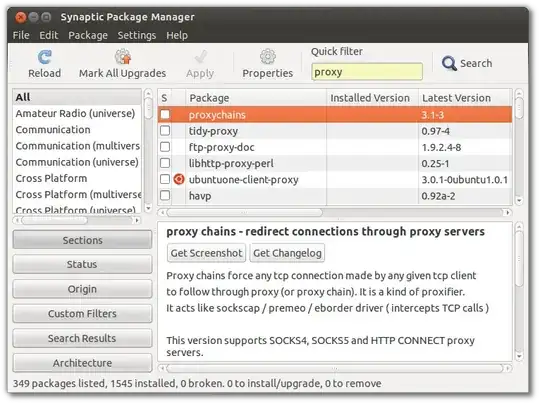The width and height of the screenshot is (540, 404).
Task: Click the Get Screenshot button
Action: 206,253
